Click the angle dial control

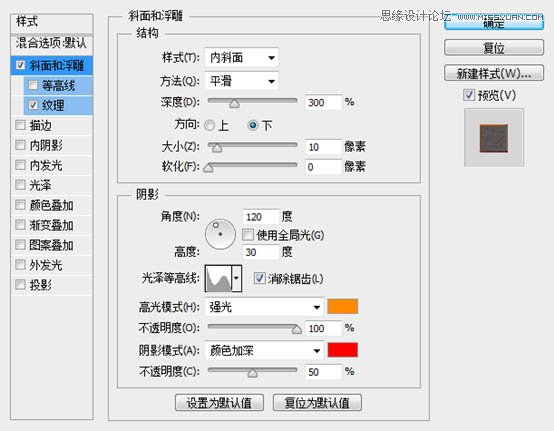(x=220, y=234)
